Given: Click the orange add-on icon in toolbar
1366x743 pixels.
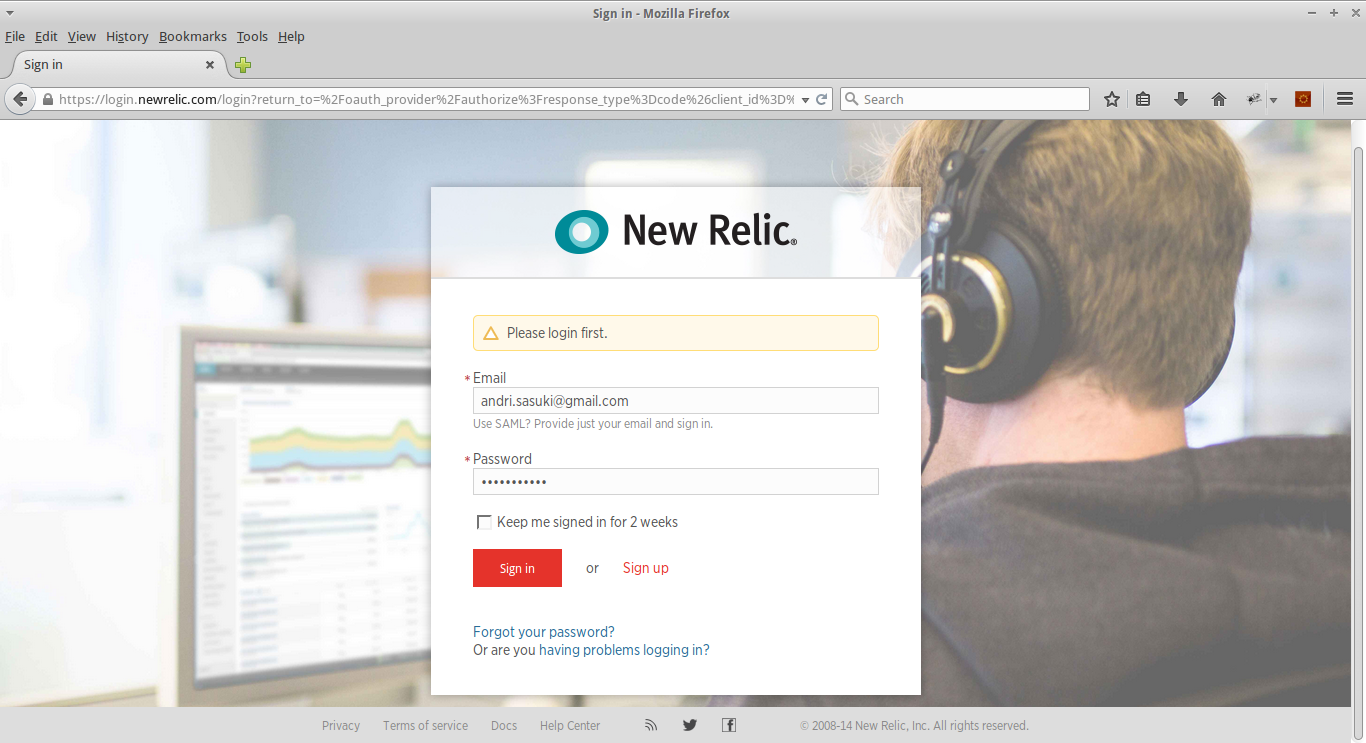Looking at the screenshot, I should click(1302, 99).
